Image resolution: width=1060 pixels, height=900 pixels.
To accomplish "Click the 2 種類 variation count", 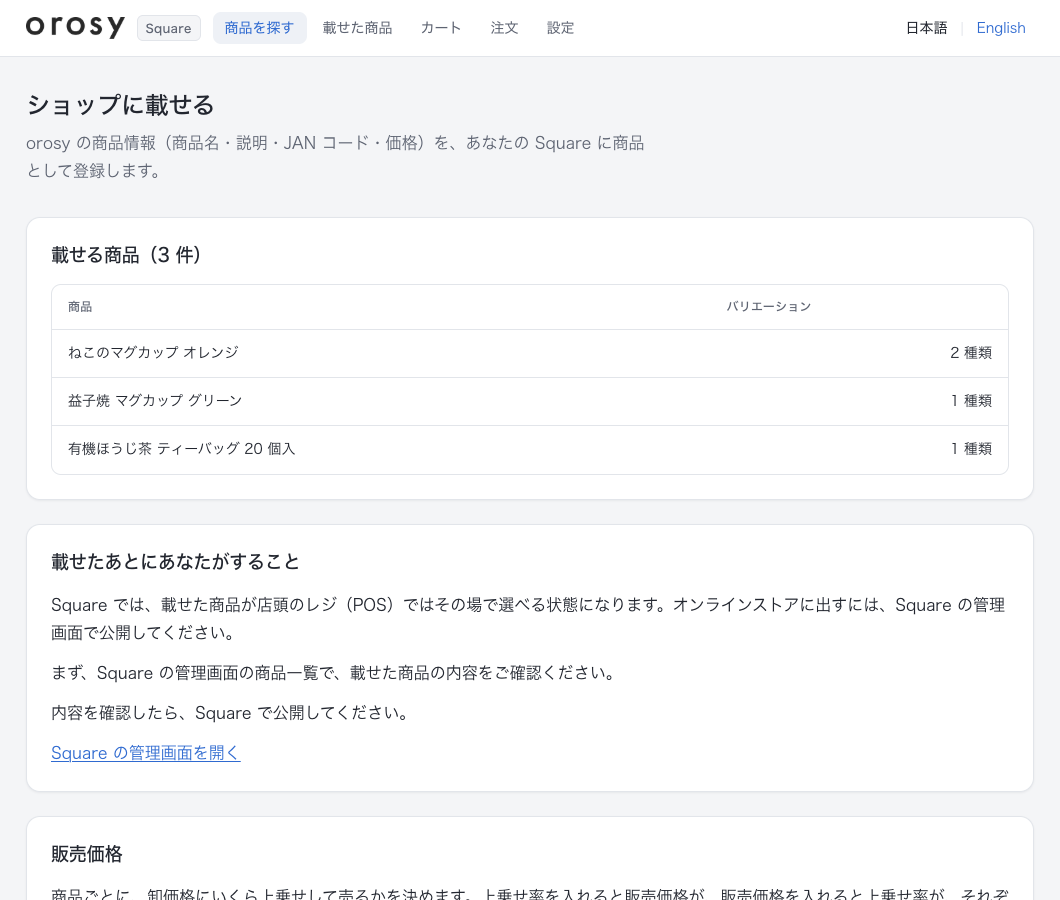I will [971, 353].
